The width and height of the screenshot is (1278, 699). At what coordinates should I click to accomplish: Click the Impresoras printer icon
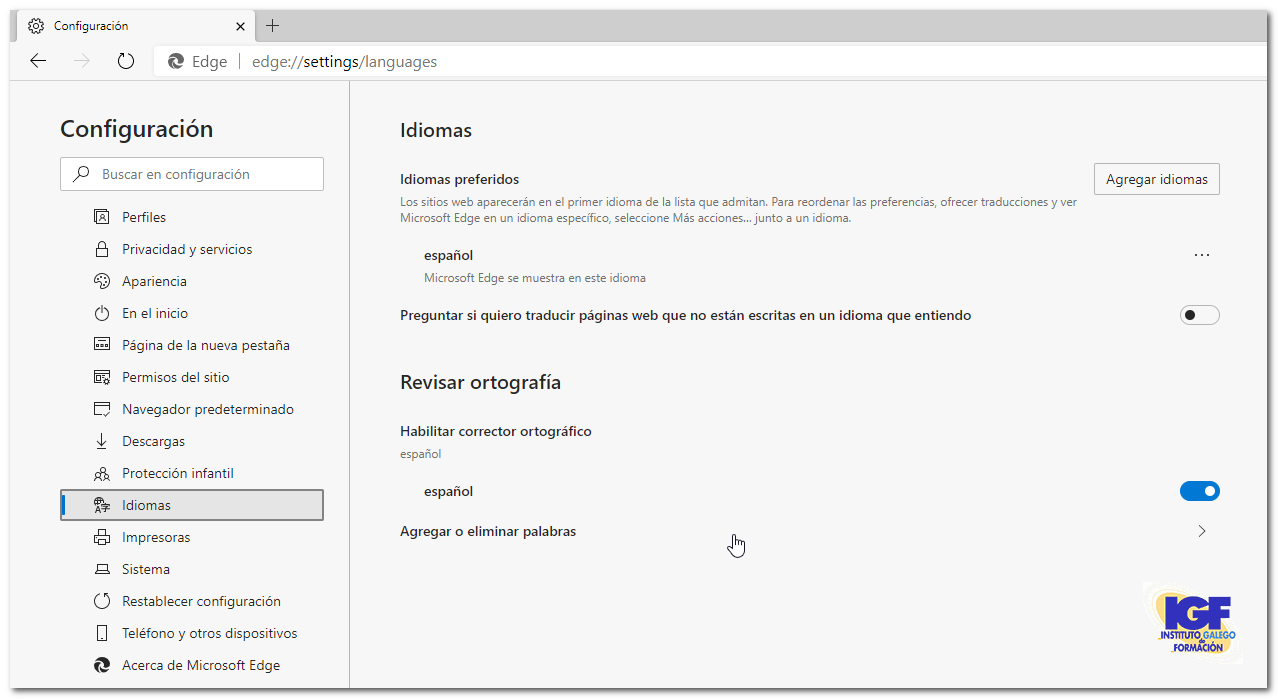101,536
